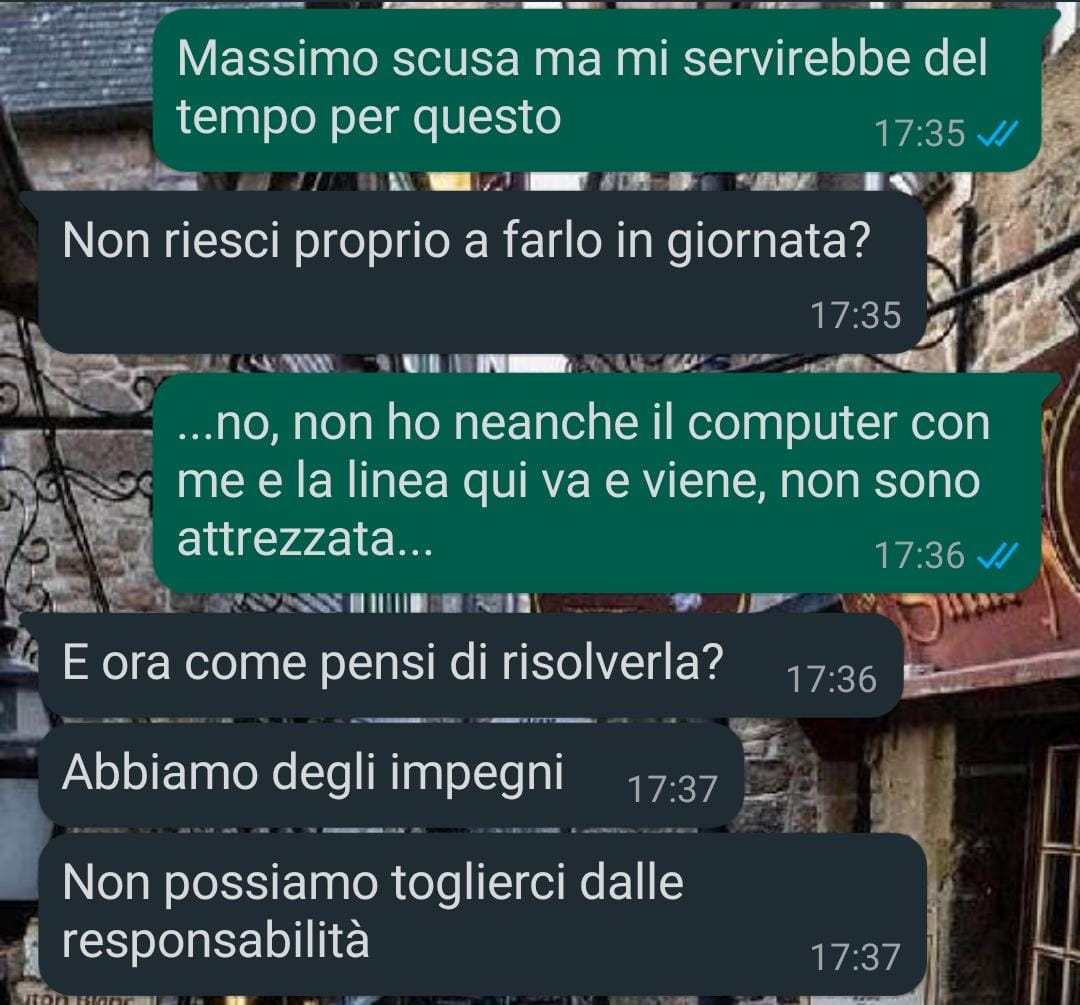Select message 'Non riesci proprio a farlo'
The width and height of the screenshot is (1080, 1005).
click(482, 272)
